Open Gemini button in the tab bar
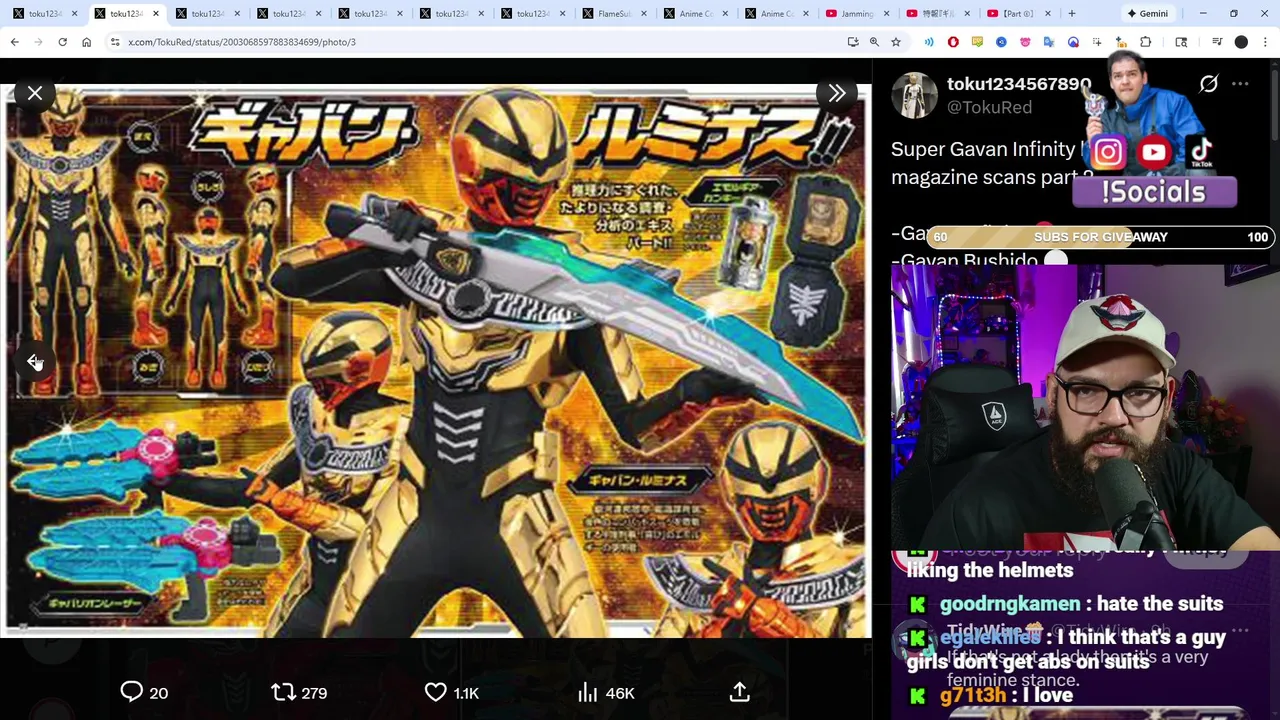The width and height of the screenshot is (1280, 720). tap(1147, 14)
